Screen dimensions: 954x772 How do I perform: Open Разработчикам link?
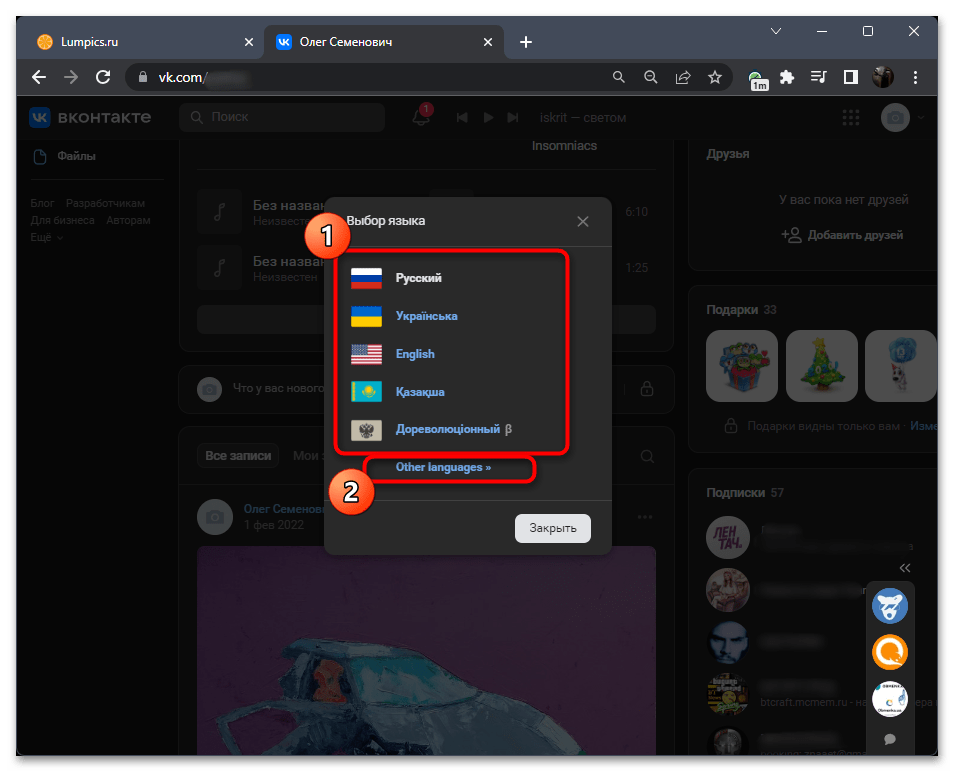click(105, 203)
